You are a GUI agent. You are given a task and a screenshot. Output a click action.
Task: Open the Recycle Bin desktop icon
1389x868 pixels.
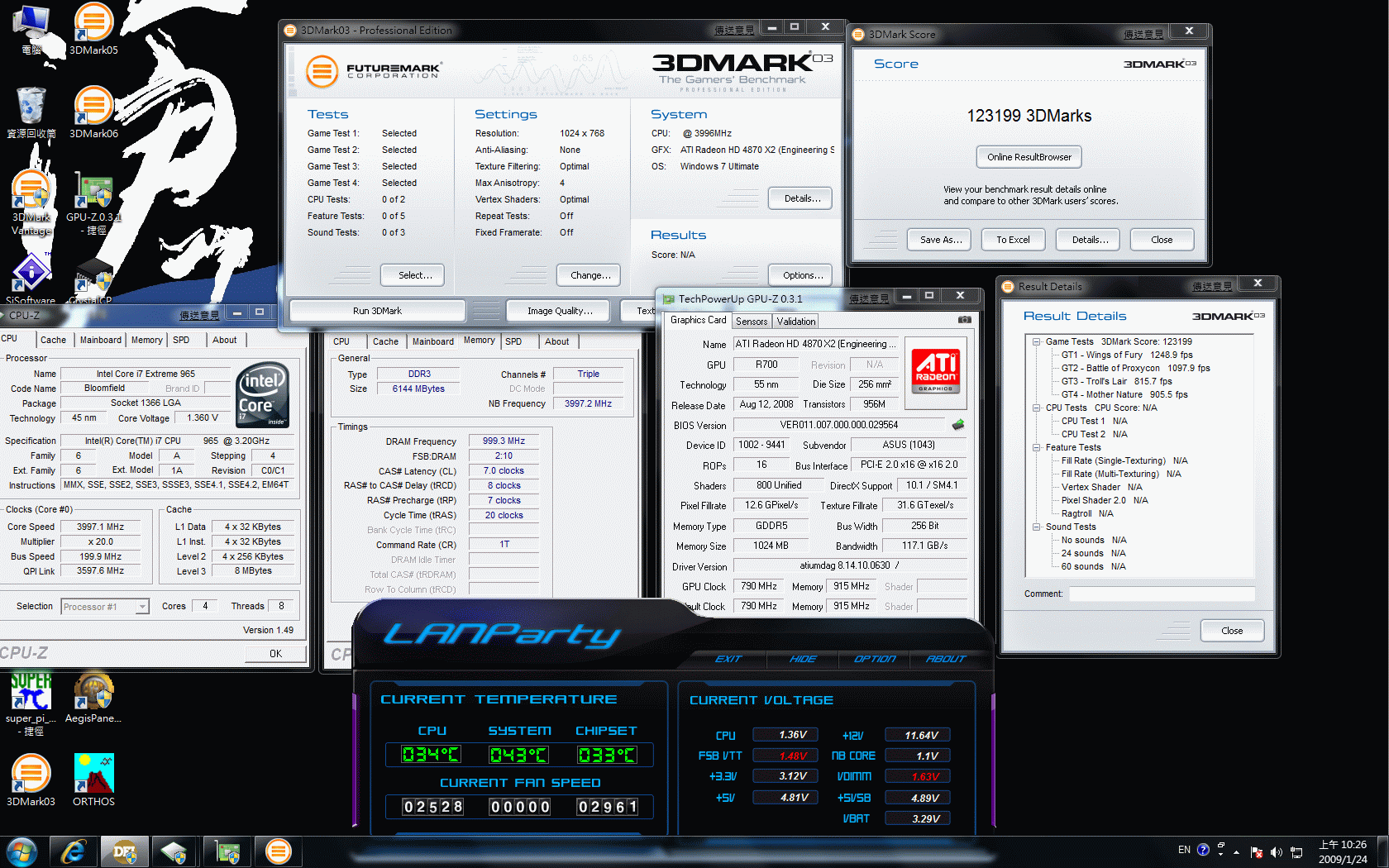click(31, 112)
